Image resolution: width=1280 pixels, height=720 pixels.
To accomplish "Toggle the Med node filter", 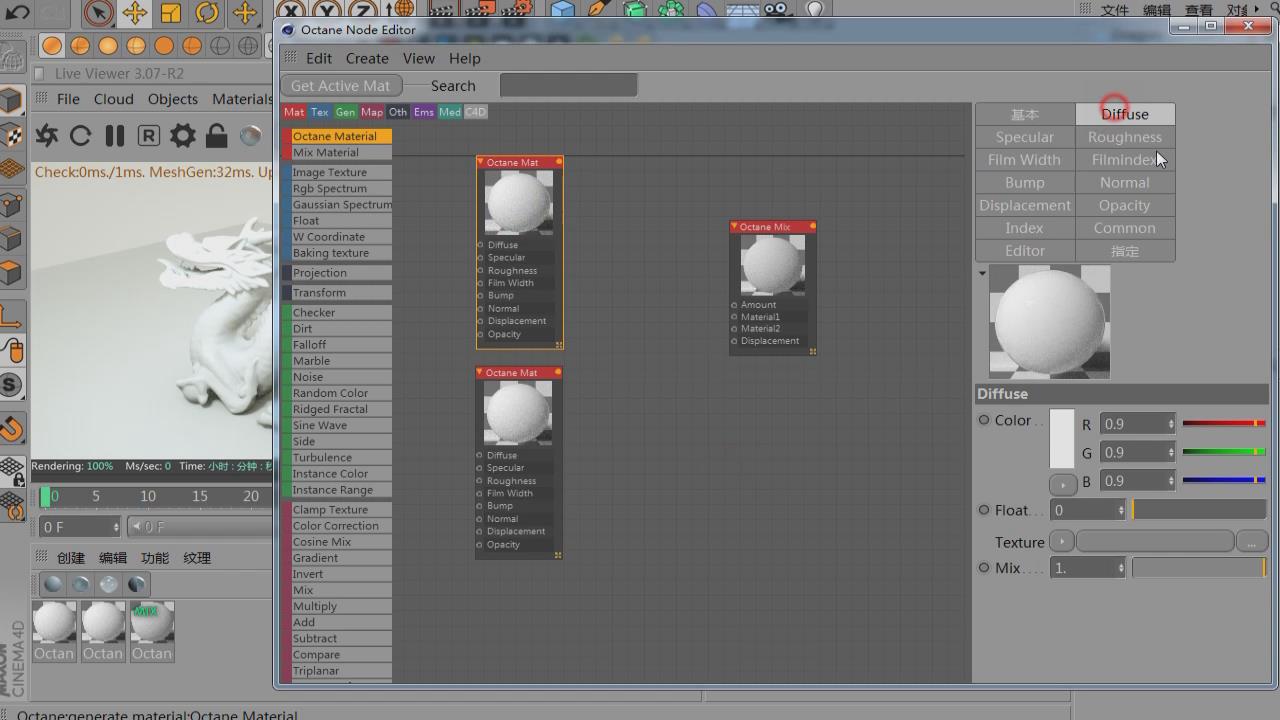I will [x=450, y=112].
